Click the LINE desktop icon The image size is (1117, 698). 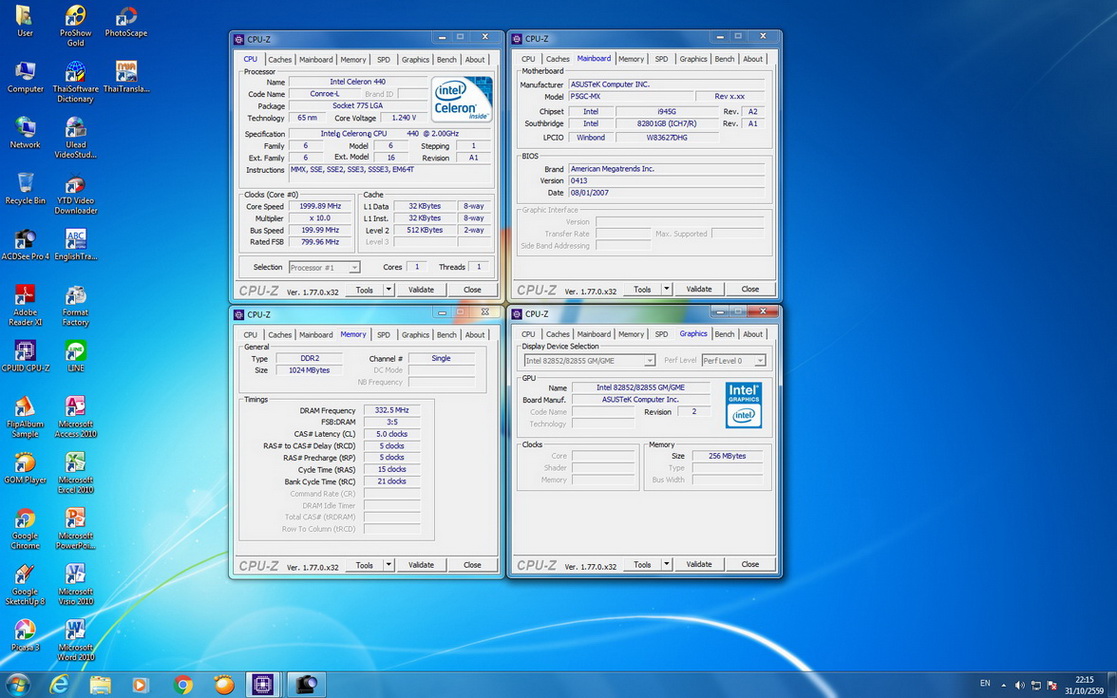click(76, 356)
